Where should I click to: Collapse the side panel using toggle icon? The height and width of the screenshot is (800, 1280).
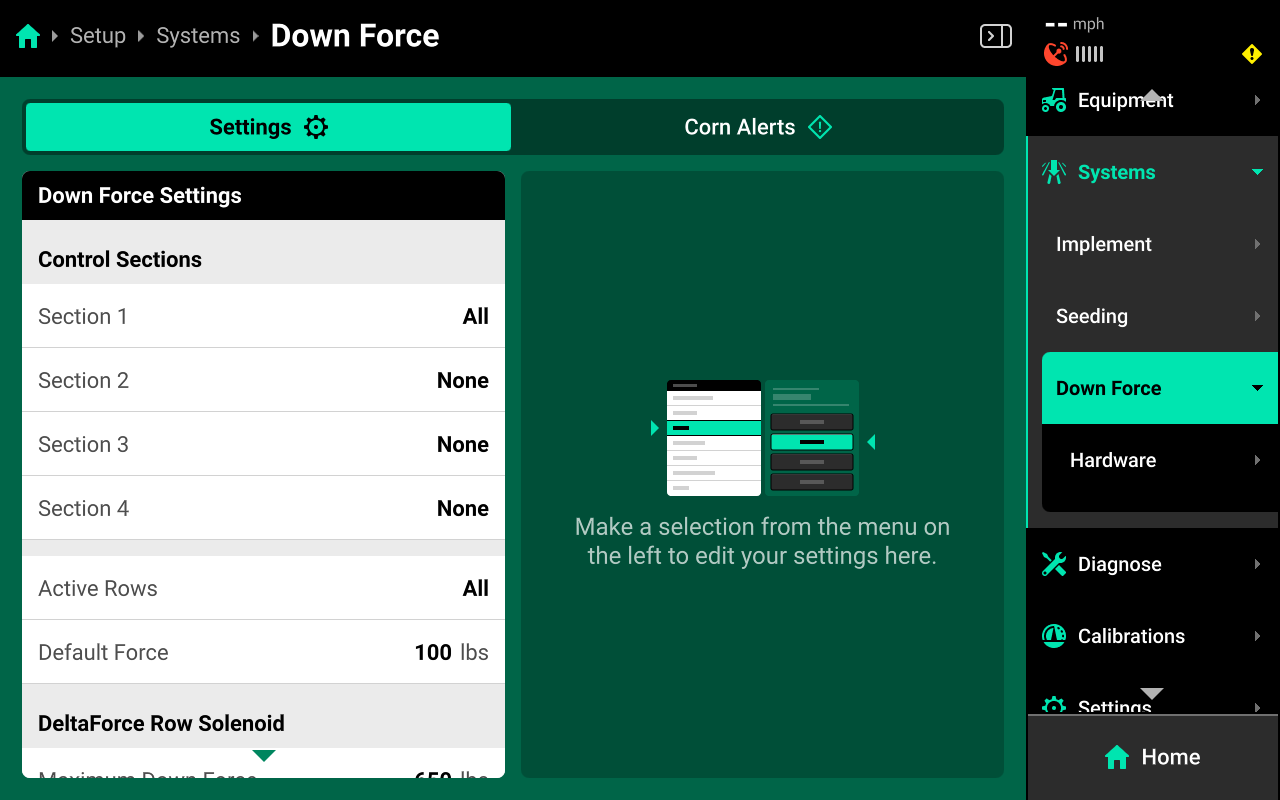[x=995, y=37]
